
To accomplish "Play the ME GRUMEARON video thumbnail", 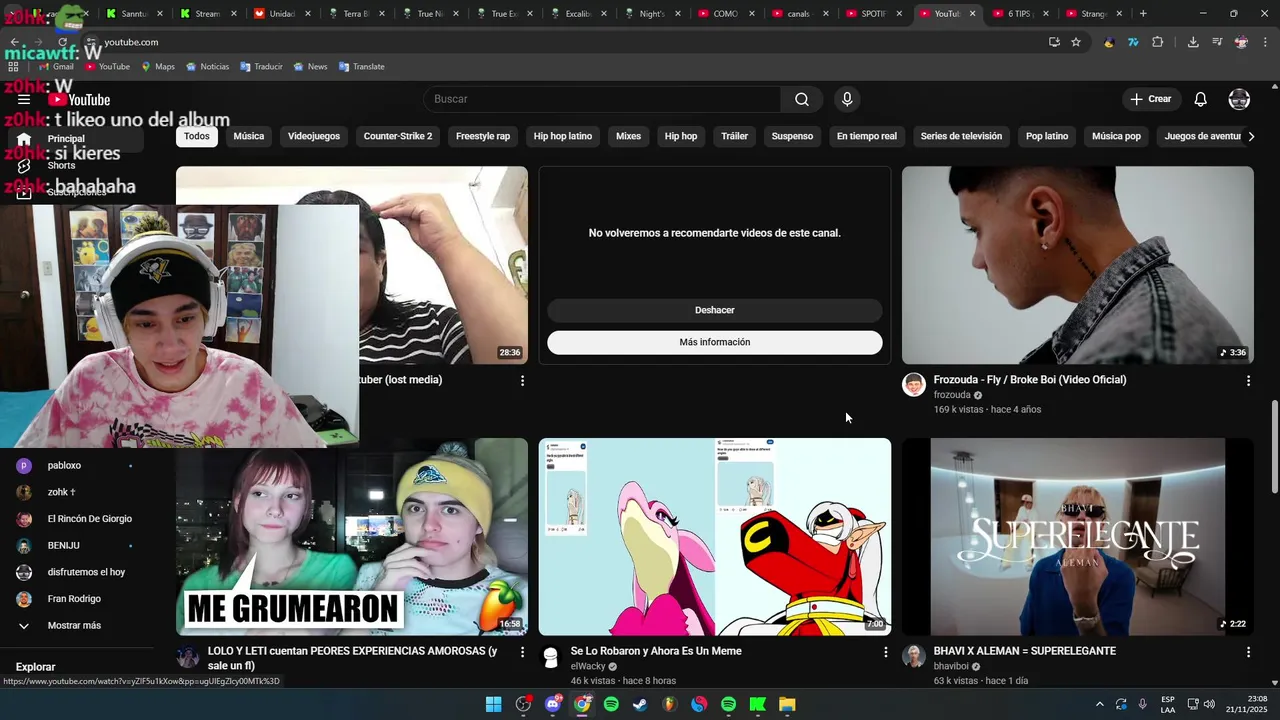I will 352,537.
